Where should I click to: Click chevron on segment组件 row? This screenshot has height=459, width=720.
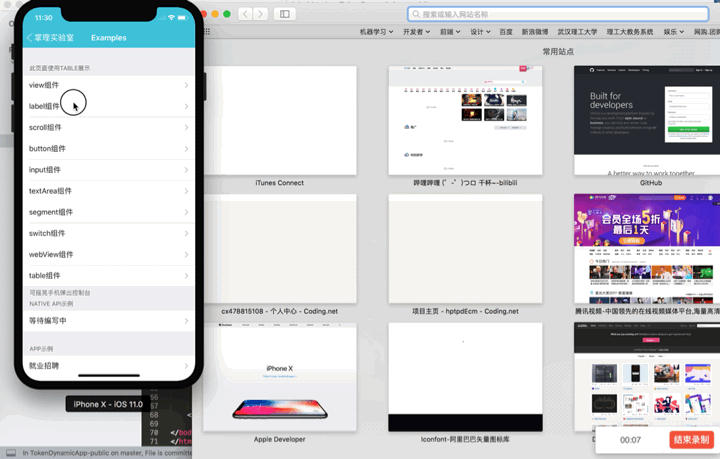click(186, 212)
